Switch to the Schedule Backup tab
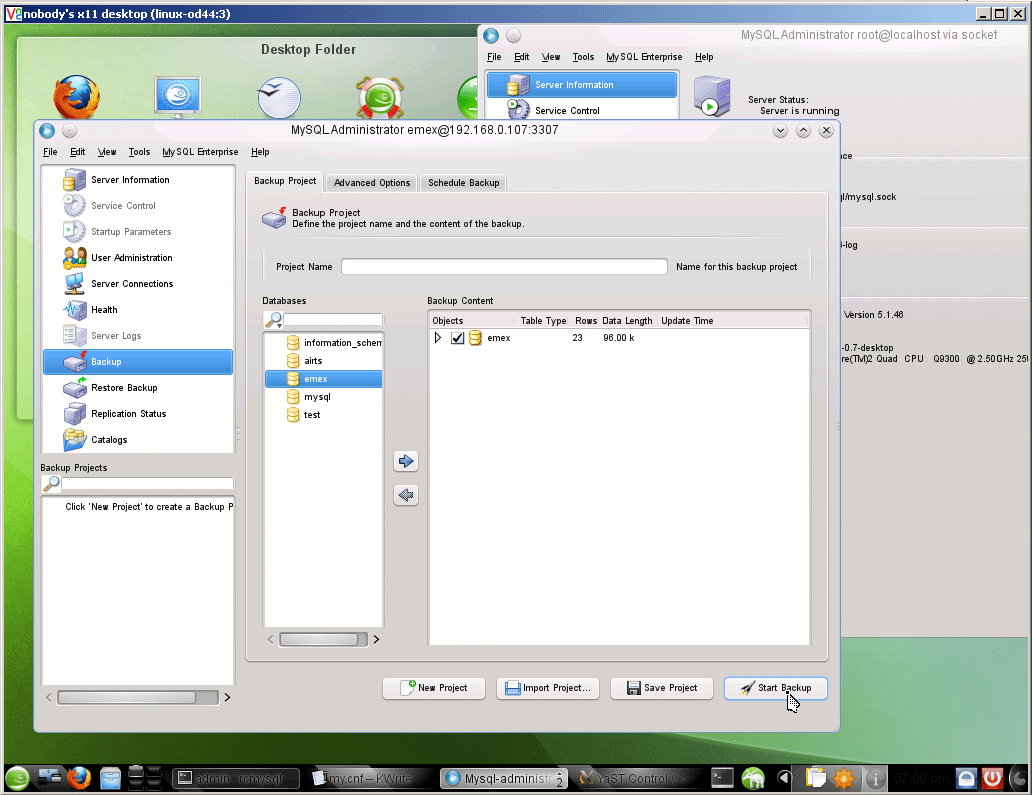 (x=463, y=183)
